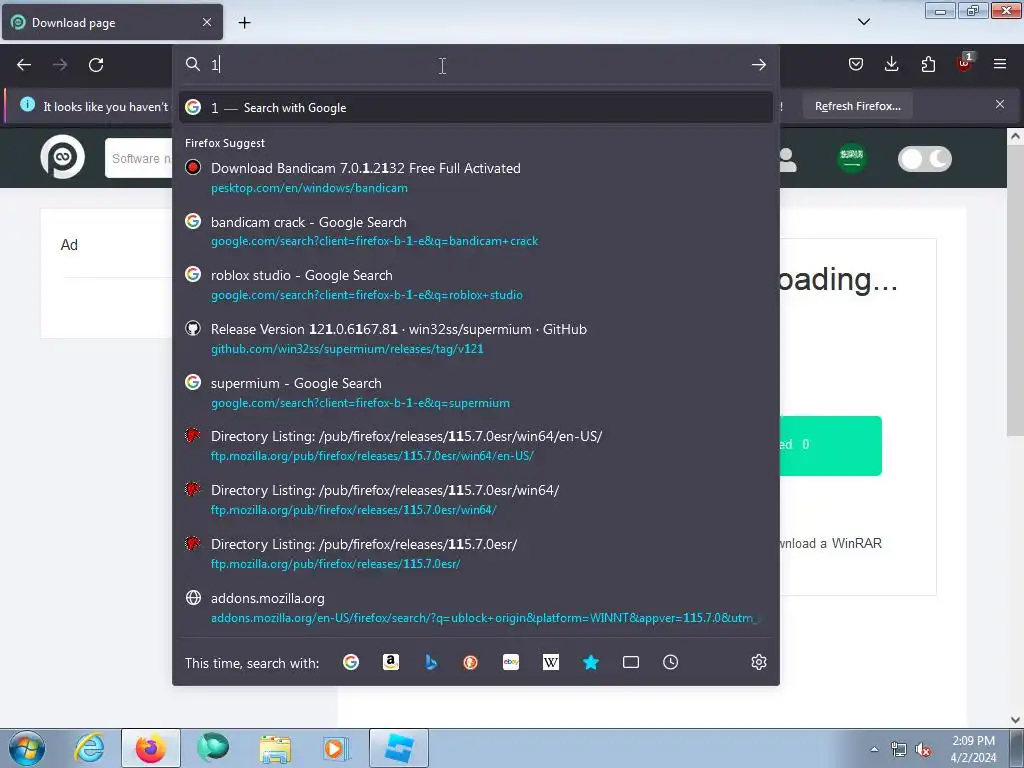Switch to Firefox in the taskbar
Viewport: 1024px width, 768px height.
point(150,748)
